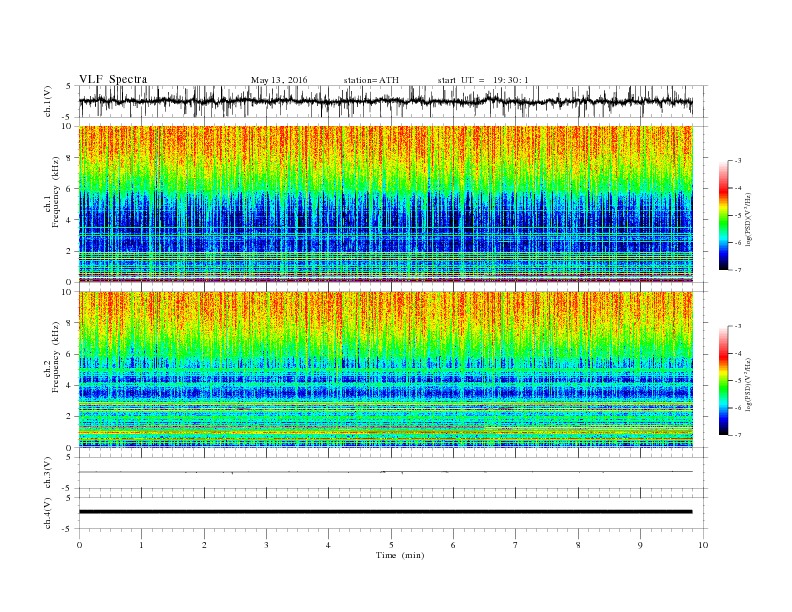Click tick label "7" on the time axis
This screenshot has height=612, width=792.
pyautogui.click(x=516, y=545)
